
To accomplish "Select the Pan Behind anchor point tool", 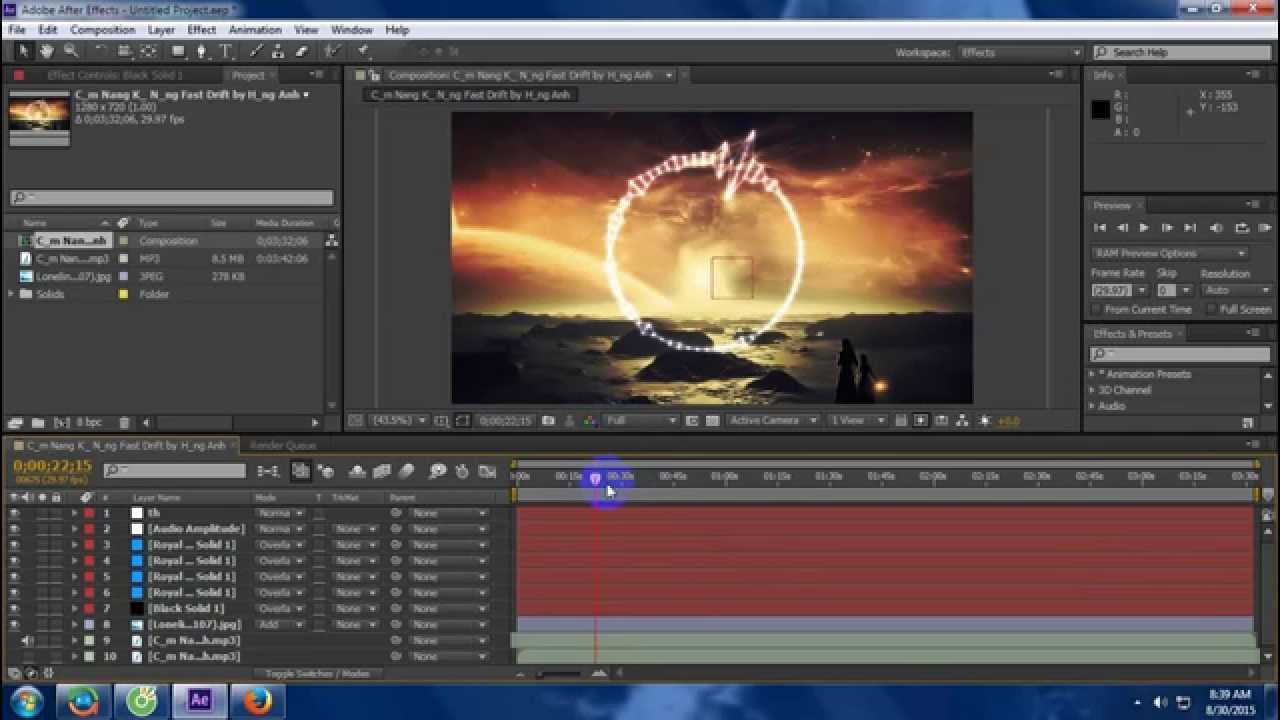I will pos(148,51).
